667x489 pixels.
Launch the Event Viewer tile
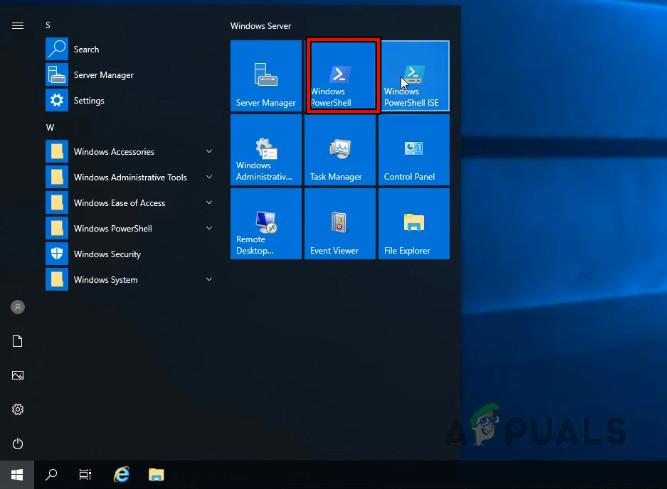[x=340, y=224]
